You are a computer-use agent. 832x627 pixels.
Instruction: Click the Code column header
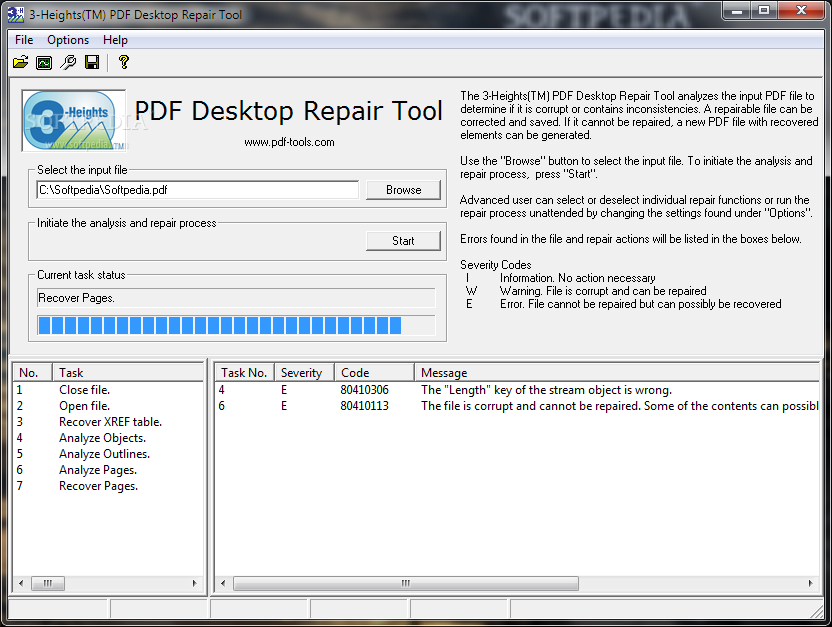tap(374, 373)
